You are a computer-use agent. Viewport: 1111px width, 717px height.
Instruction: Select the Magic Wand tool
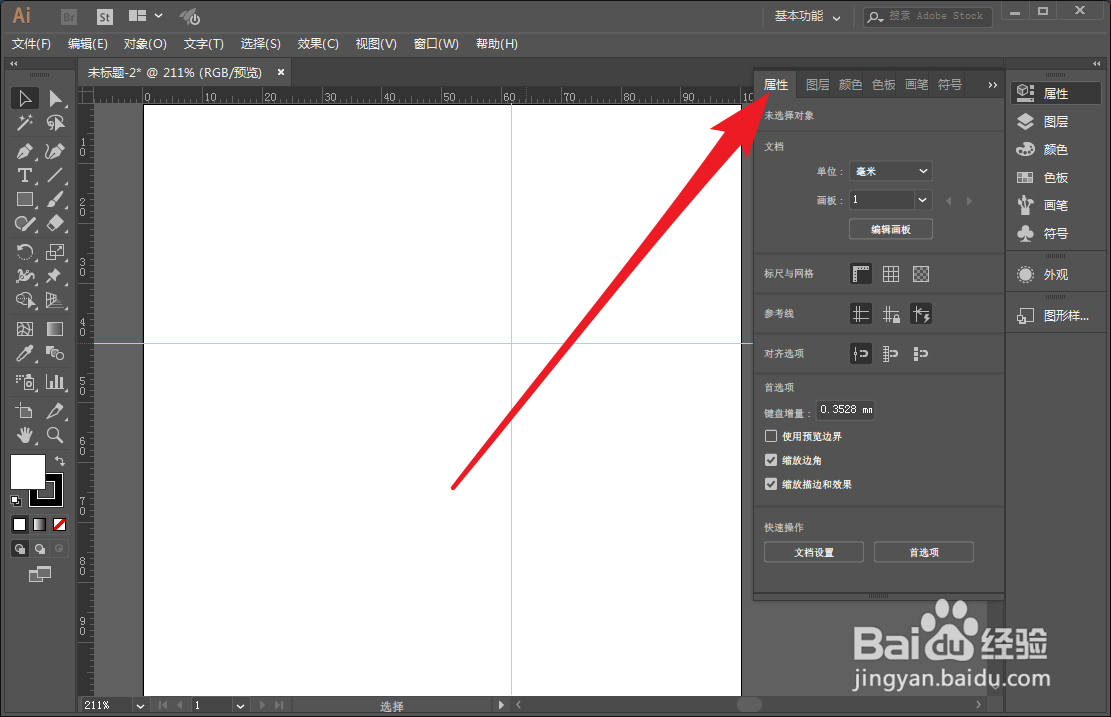25,123
